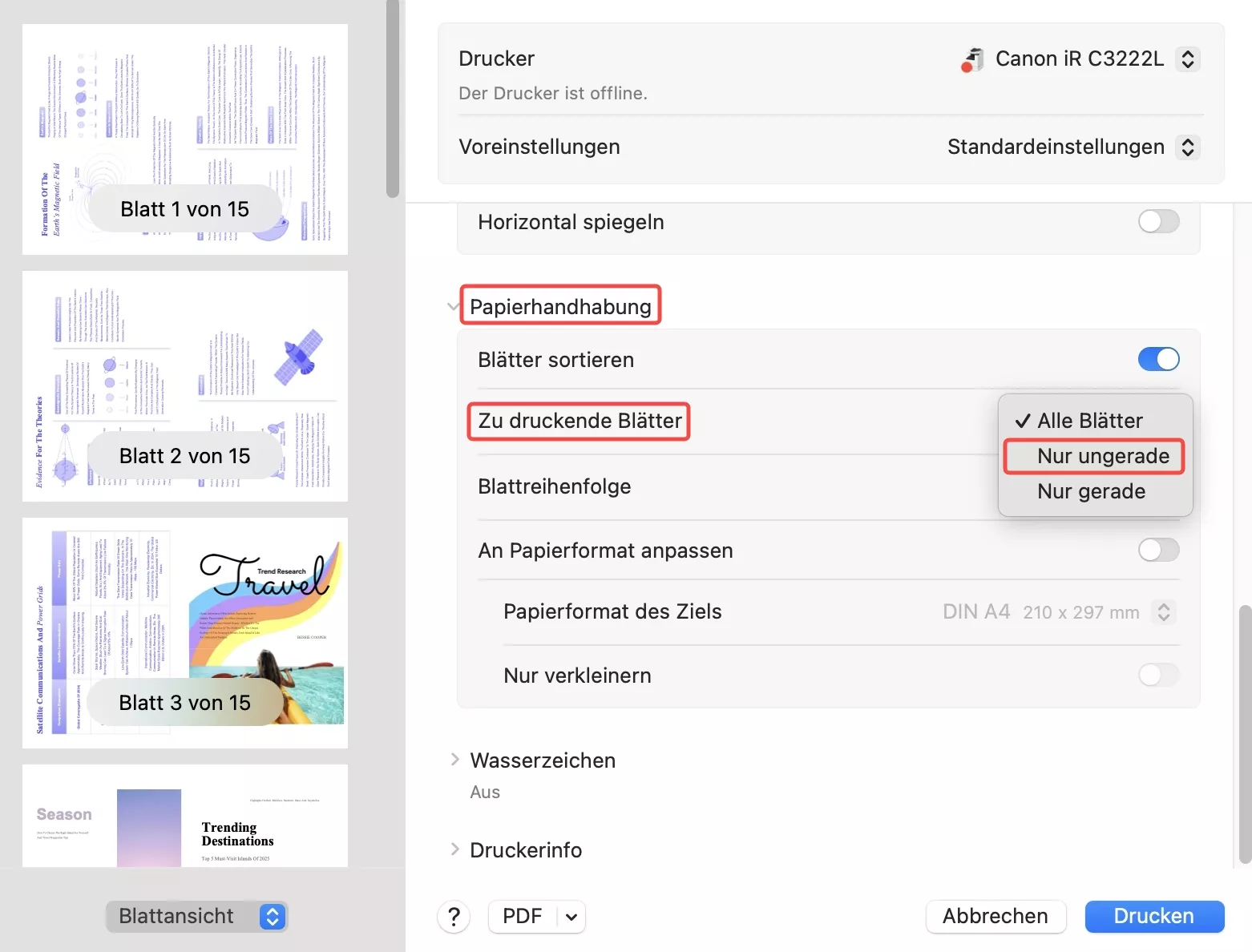Open the help question mark button

tap(454, 916)
